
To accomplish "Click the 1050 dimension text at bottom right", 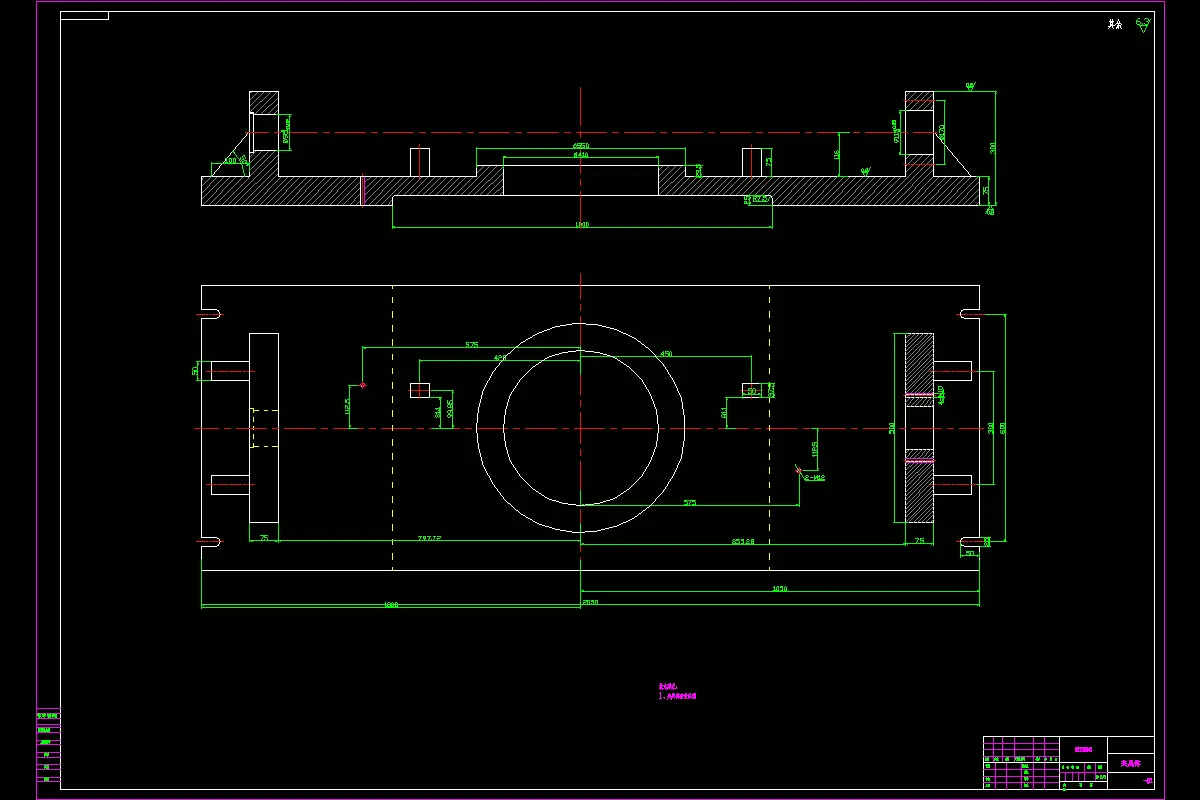I will [779, 588].
